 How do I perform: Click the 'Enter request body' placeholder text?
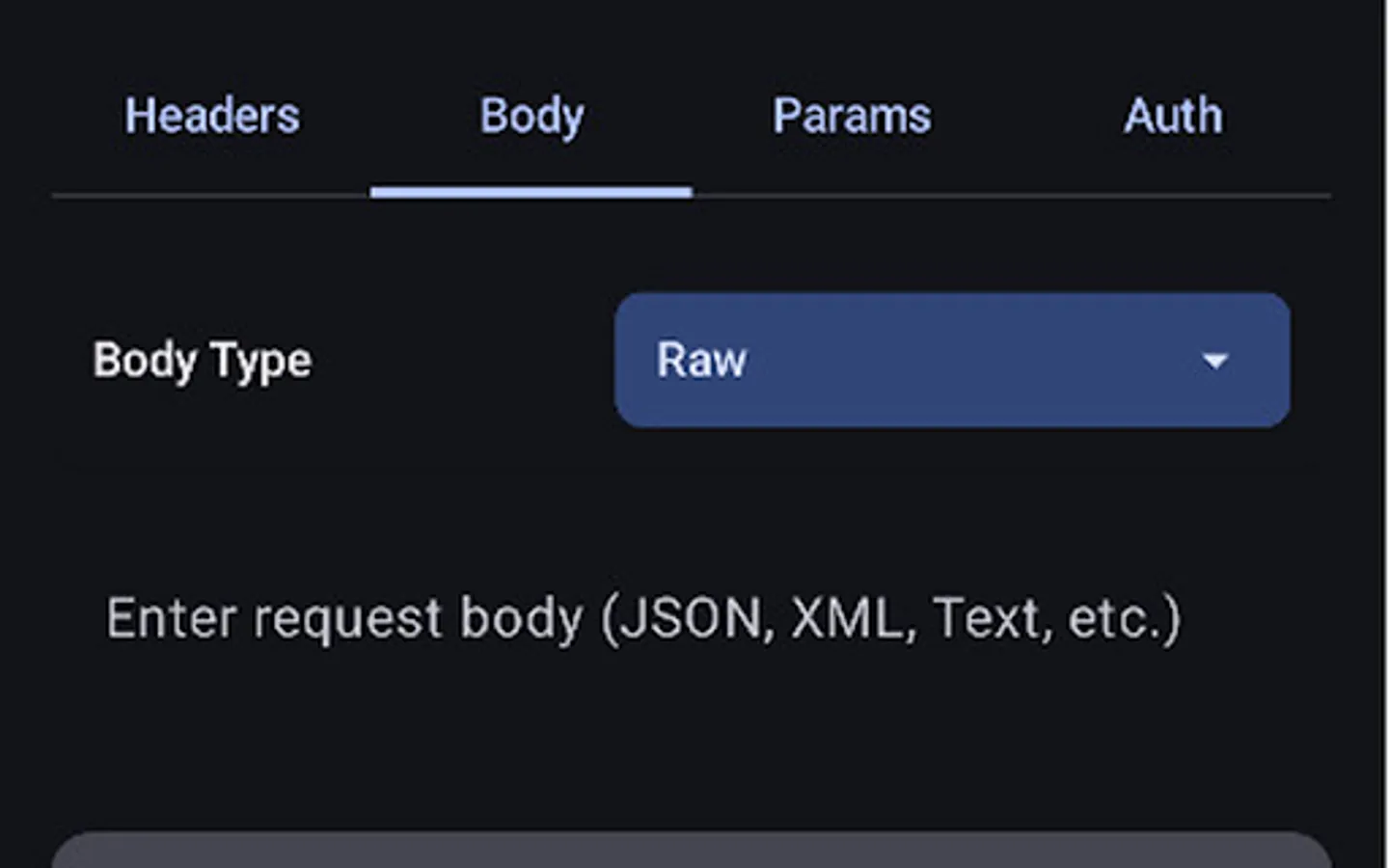[x=642, y=618]
